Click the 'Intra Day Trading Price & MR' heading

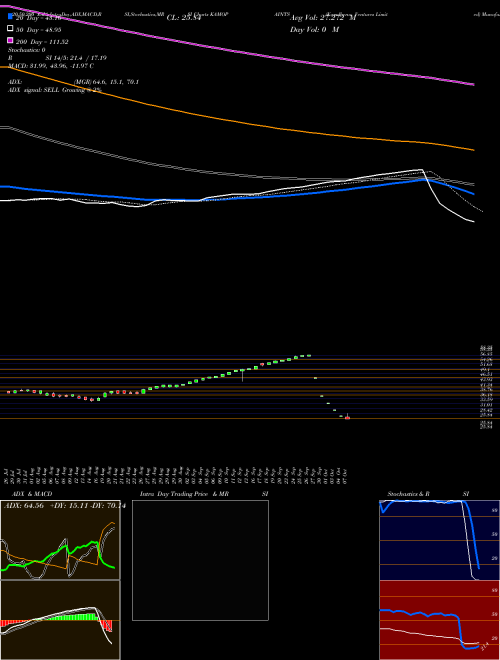tap(184, 494)
